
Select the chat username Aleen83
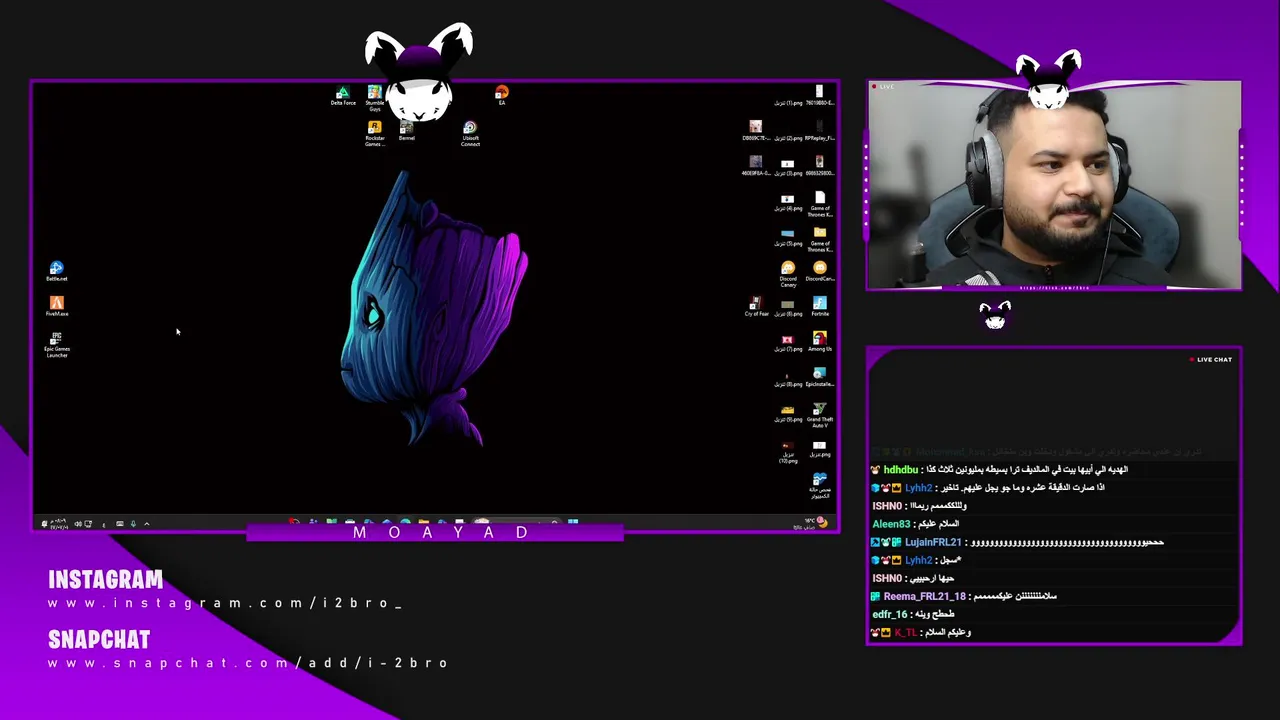click(891, 524)
